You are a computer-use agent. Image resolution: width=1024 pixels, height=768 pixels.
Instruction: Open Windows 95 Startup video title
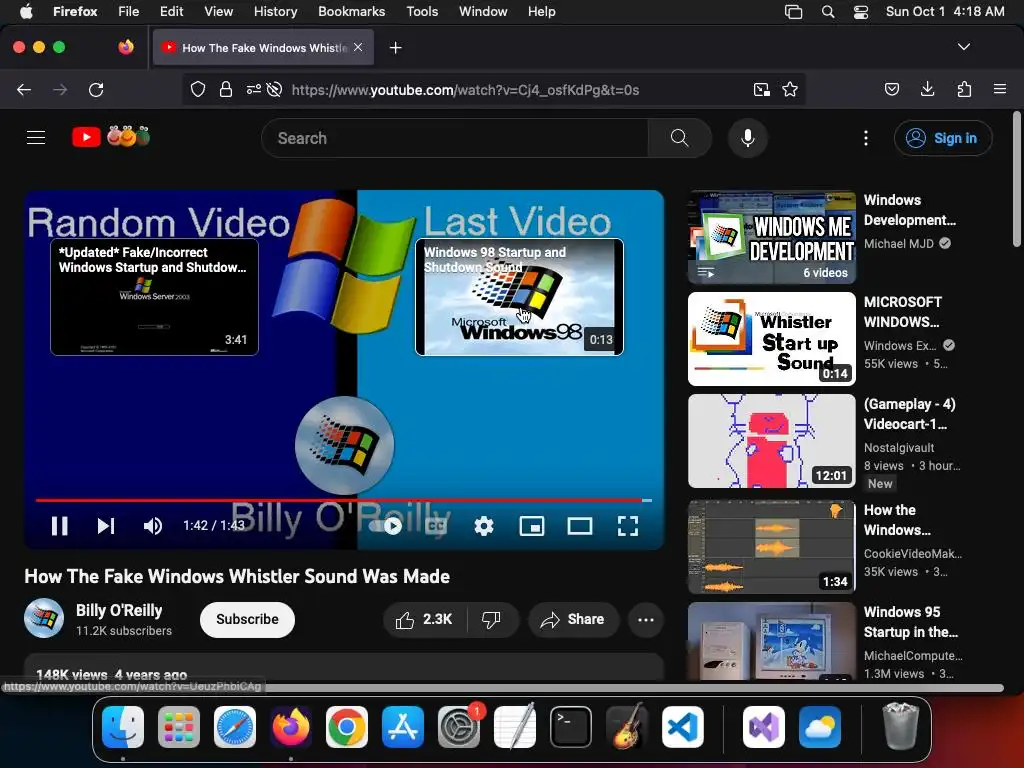coord(911,622)
